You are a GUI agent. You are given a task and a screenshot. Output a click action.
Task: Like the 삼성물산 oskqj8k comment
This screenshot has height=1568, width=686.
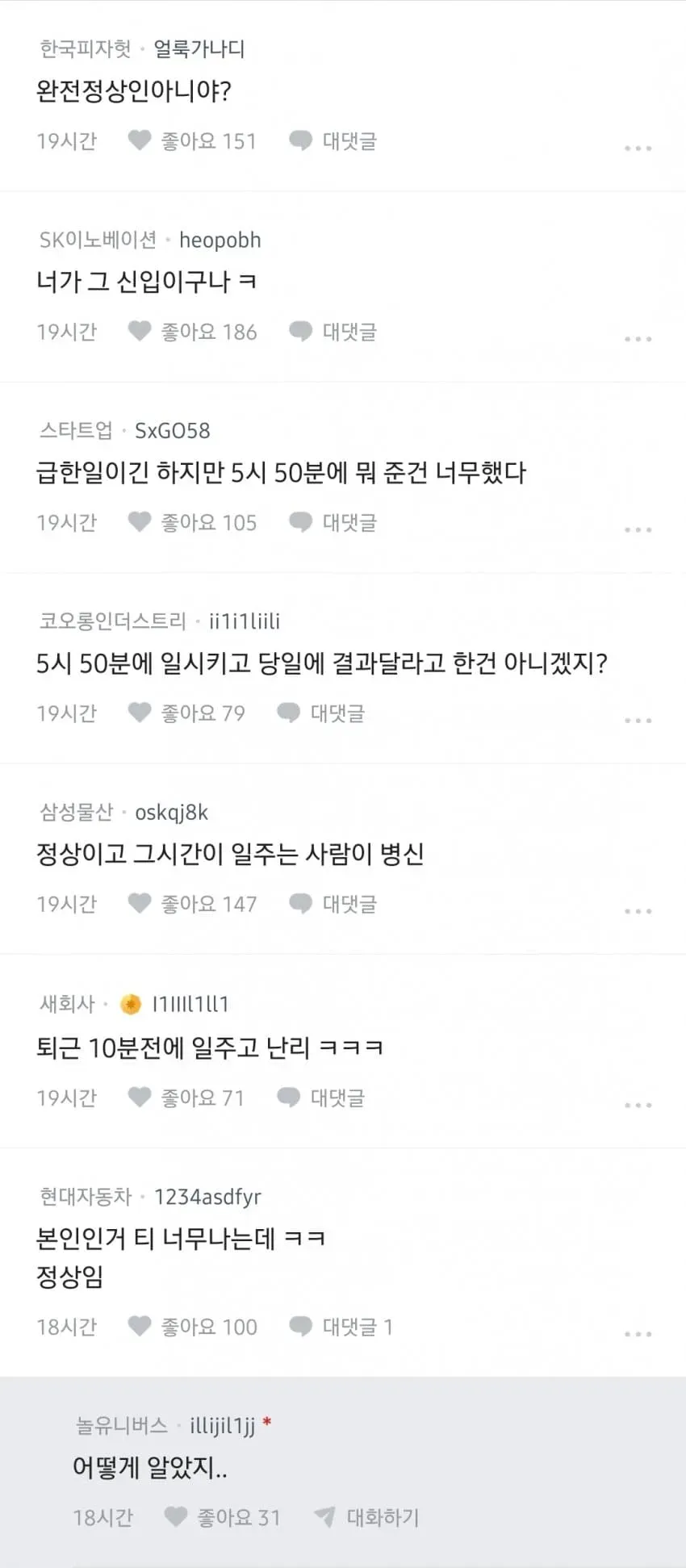[140, 903]
